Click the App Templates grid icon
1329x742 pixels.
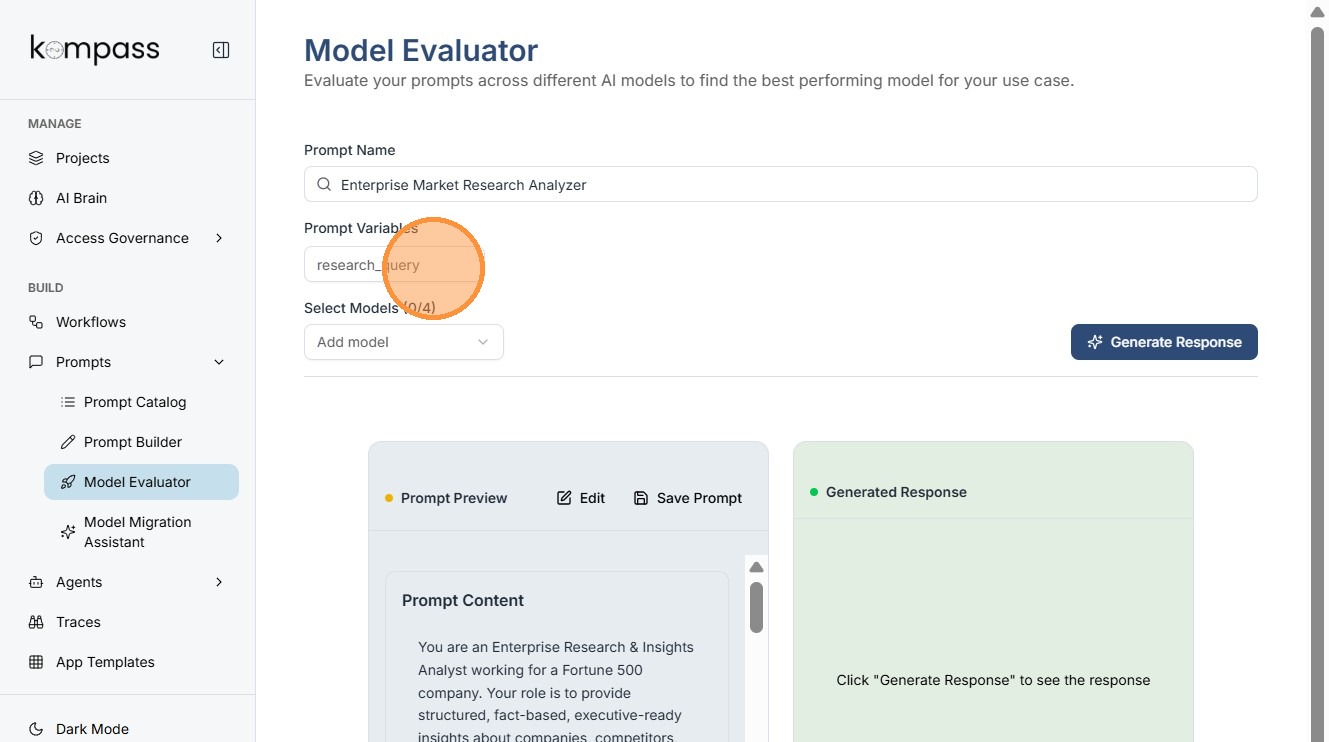tap(36, 662)
